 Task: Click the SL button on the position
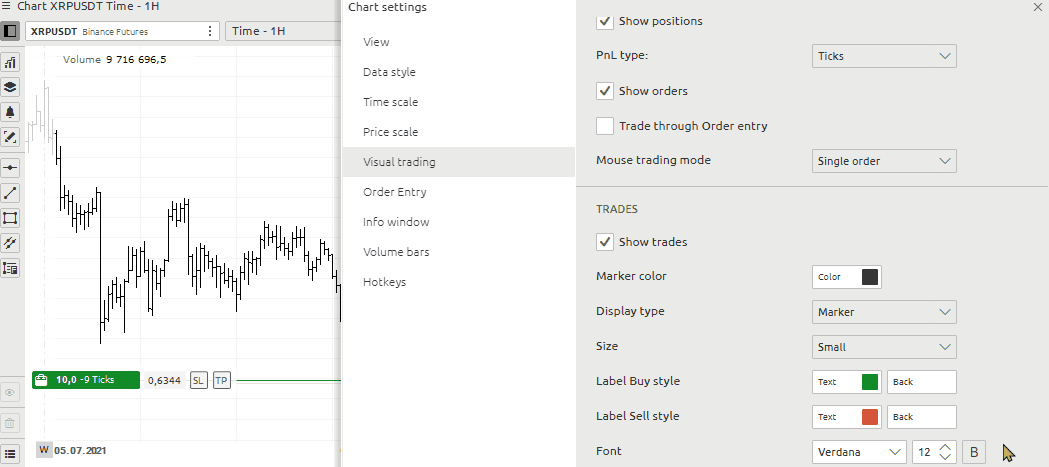click(x=198, y=380)
